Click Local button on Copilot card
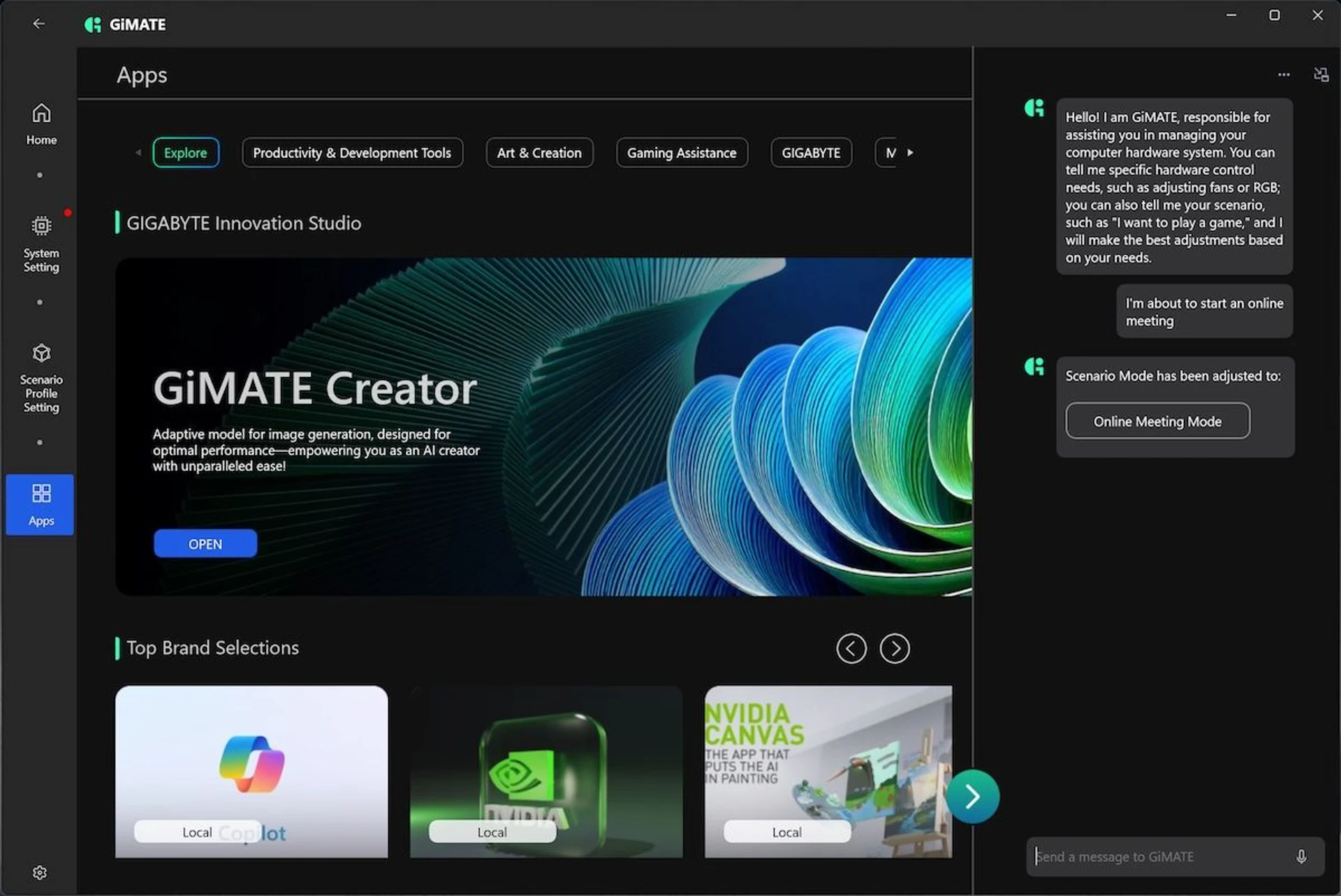The image size is (1341, 896). click(x=197, y=832)
